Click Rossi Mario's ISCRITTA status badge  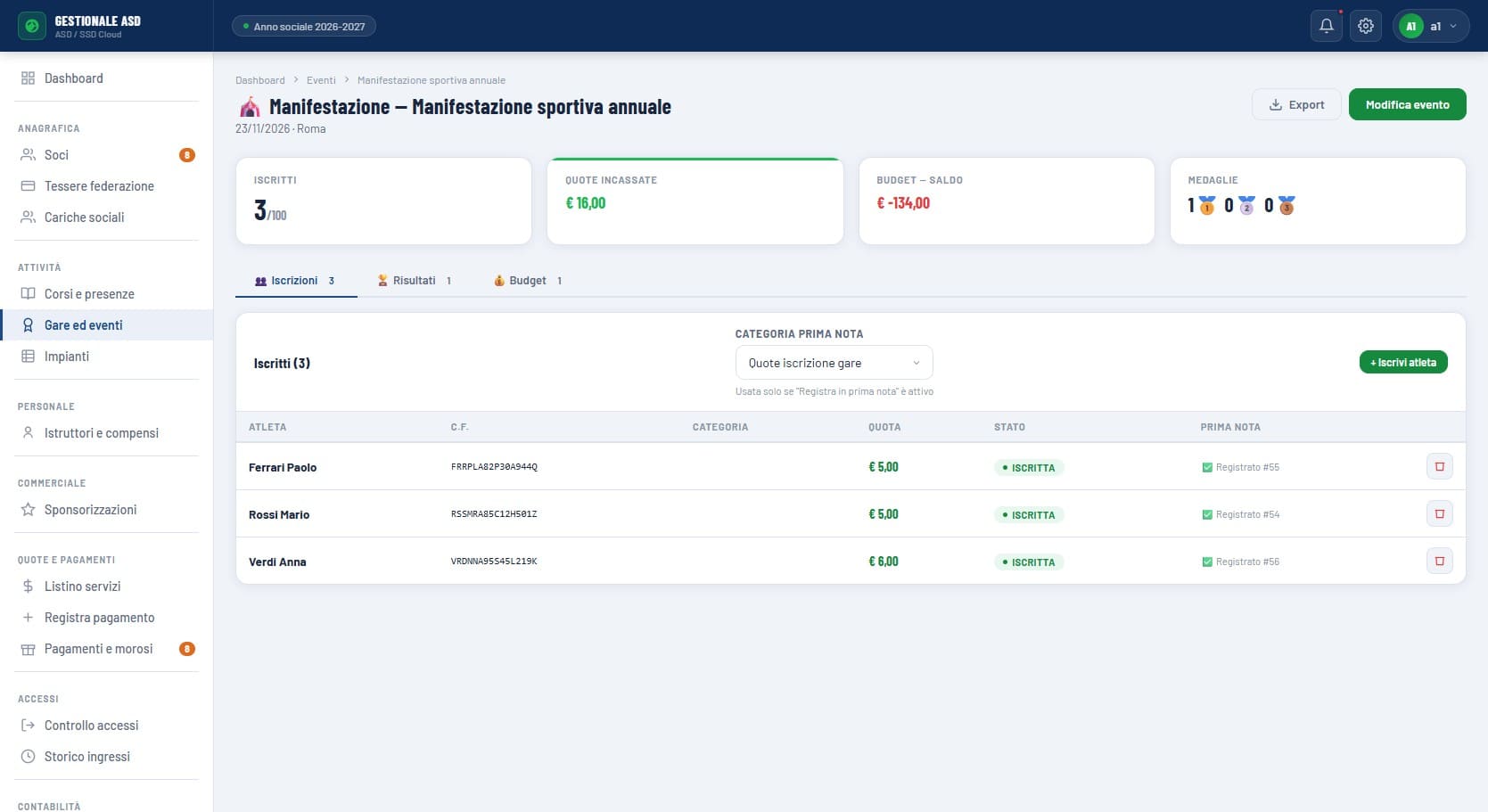[1029, 515]
